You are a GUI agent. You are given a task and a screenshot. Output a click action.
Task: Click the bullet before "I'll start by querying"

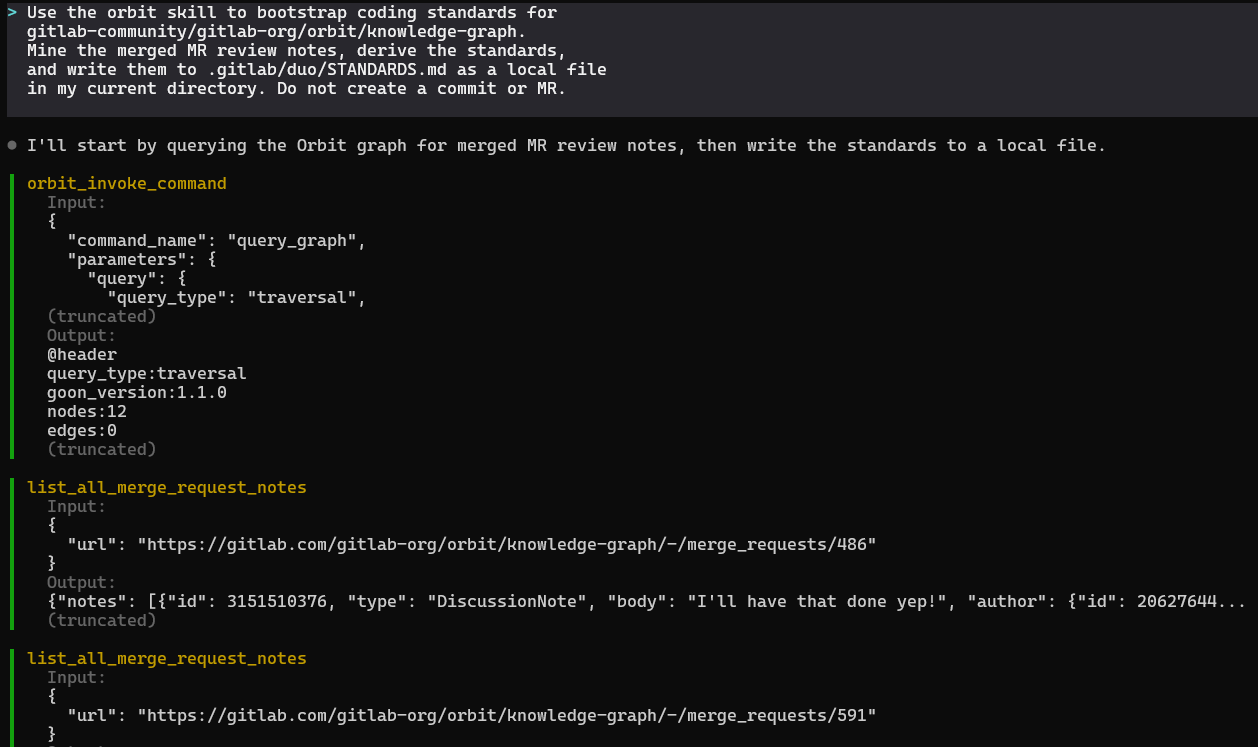tap(12, 146)
